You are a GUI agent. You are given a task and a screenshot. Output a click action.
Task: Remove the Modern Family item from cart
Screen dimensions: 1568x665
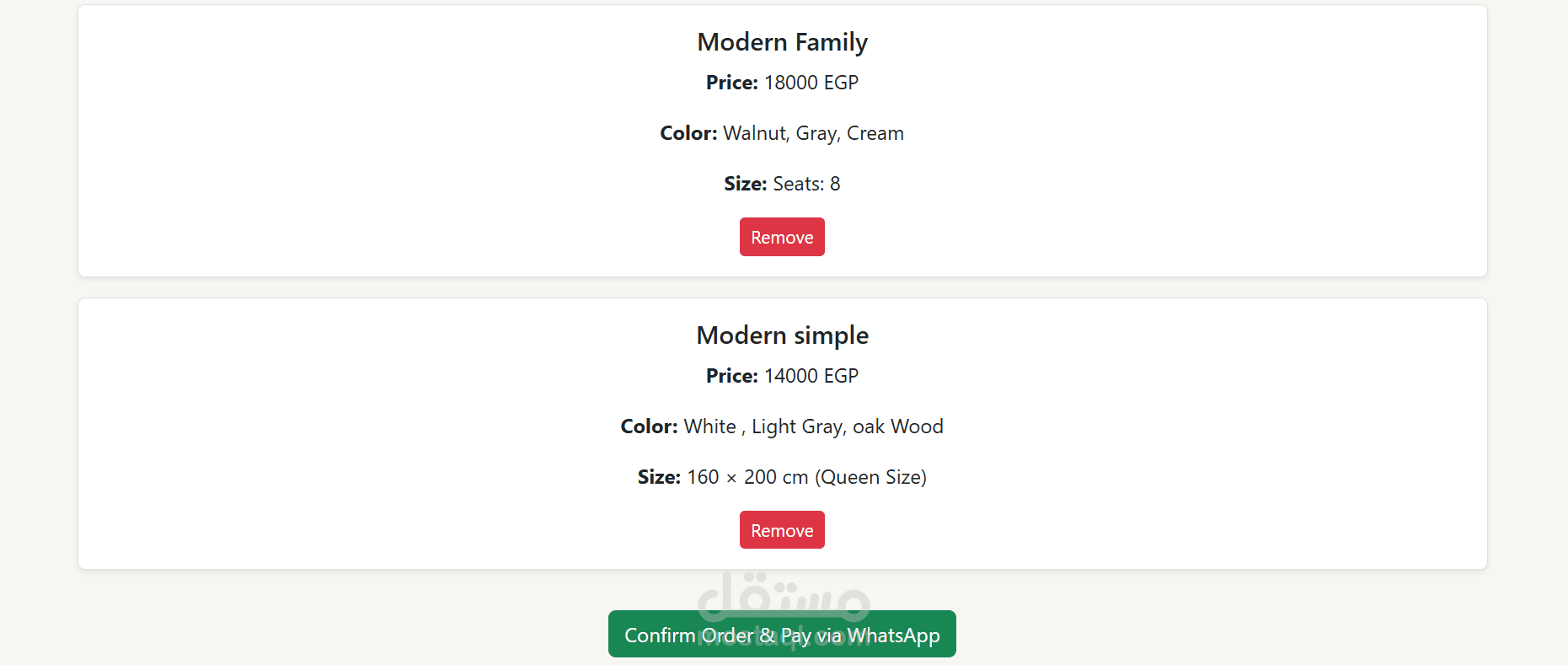(782, 237)
